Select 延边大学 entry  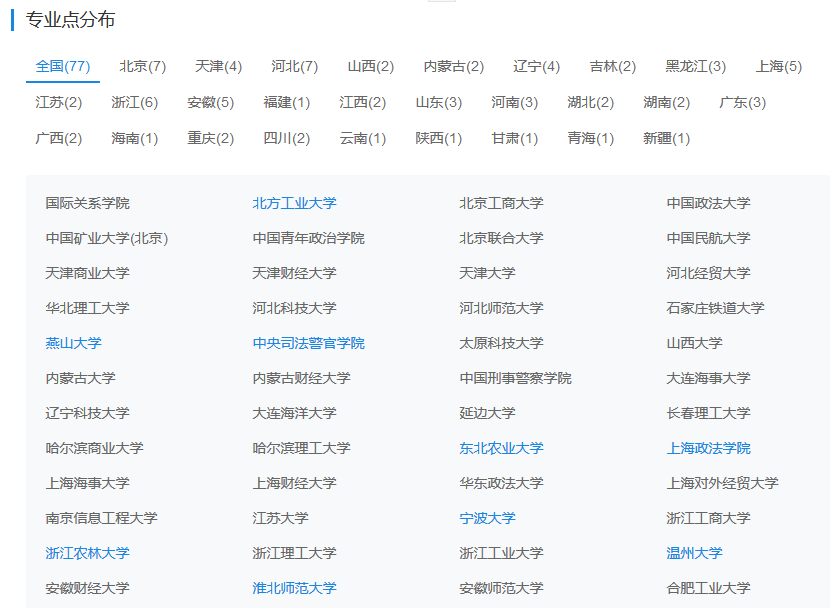[x=487, y=413]
